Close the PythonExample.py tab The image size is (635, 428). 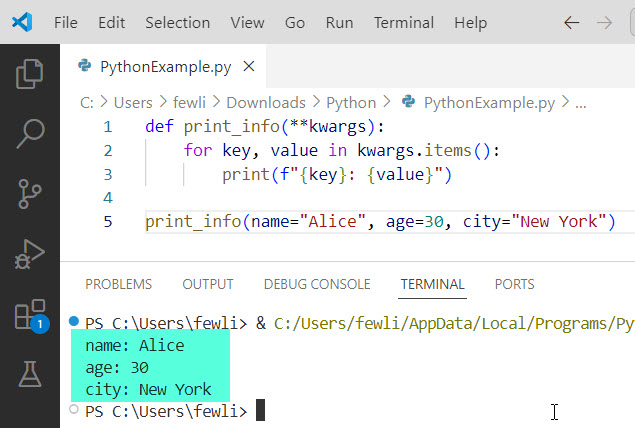249,66
